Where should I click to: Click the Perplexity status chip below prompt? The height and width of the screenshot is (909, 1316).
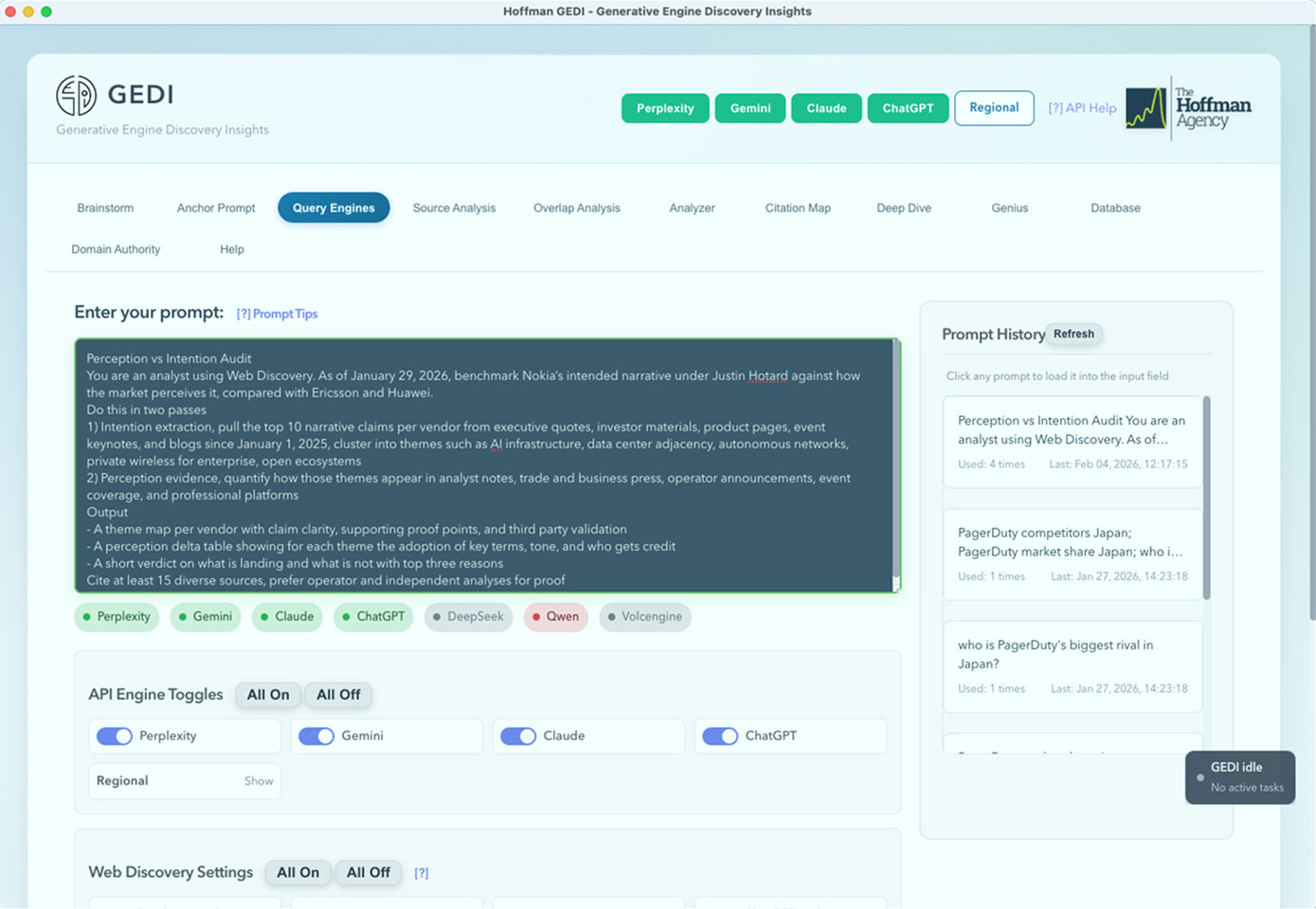click(117, 616)
